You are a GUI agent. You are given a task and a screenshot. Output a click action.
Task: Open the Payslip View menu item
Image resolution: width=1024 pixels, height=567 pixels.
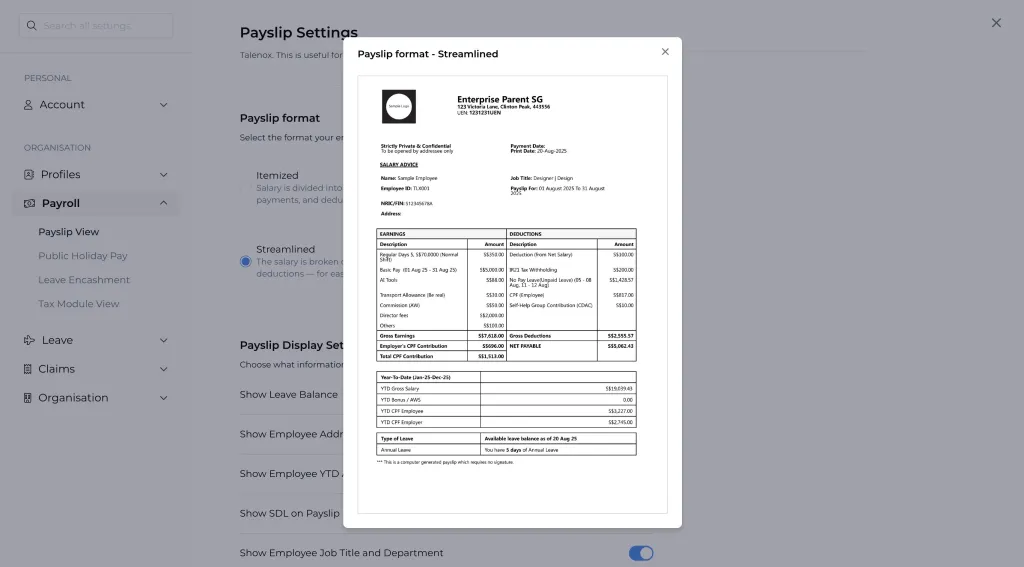click(69, 232)
